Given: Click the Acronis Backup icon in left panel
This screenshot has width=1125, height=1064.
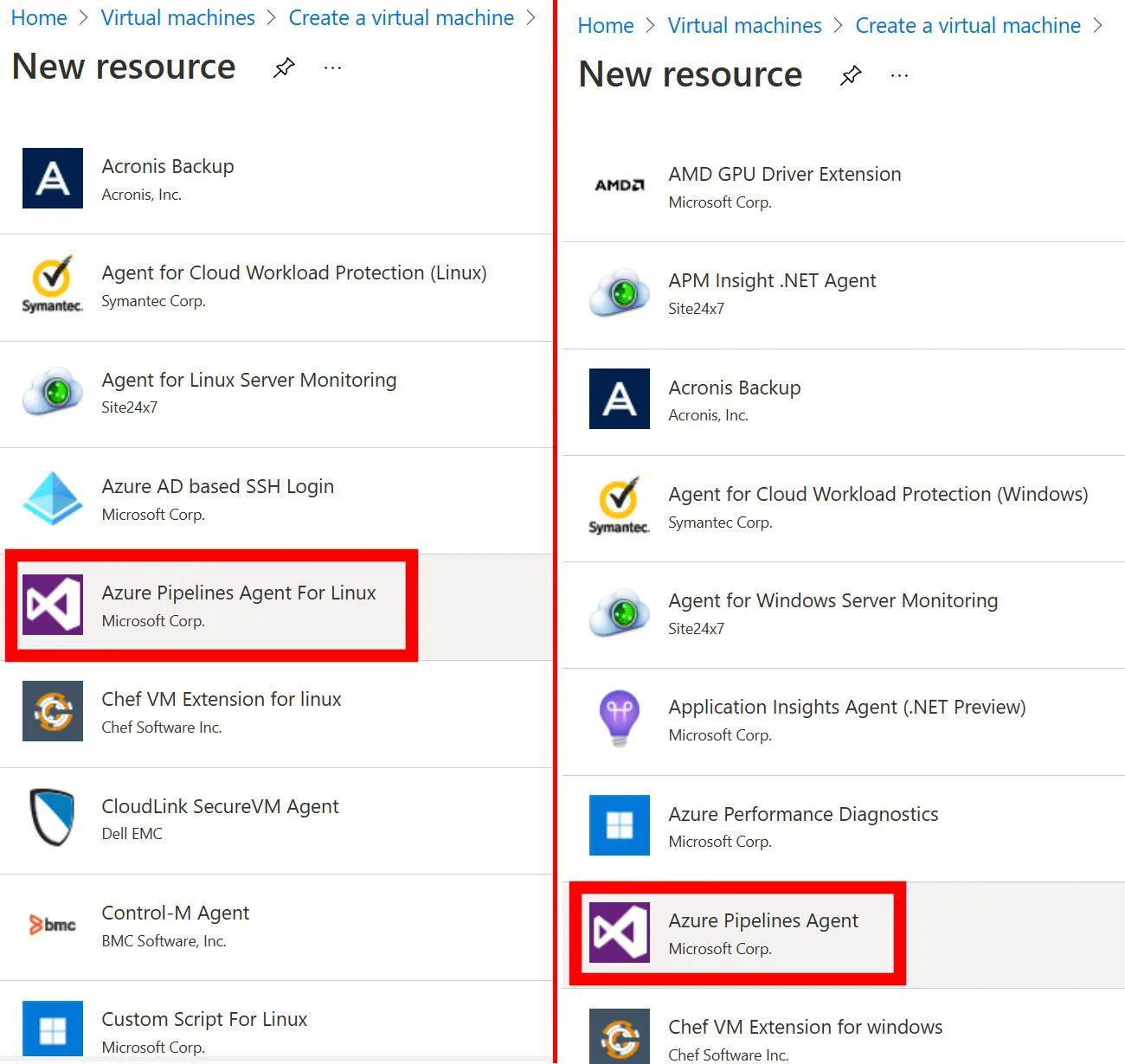Looking at the screenshot, I should click(x=53, y=178).
